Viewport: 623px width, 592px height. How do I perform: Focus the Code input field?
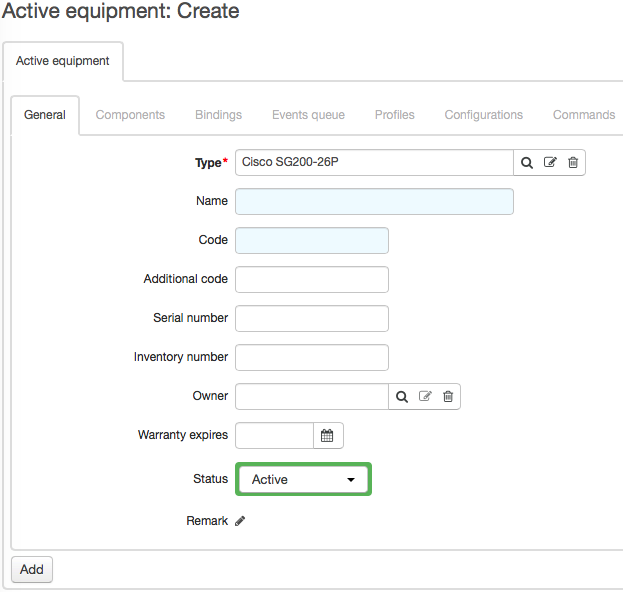[x=312, y=240]
